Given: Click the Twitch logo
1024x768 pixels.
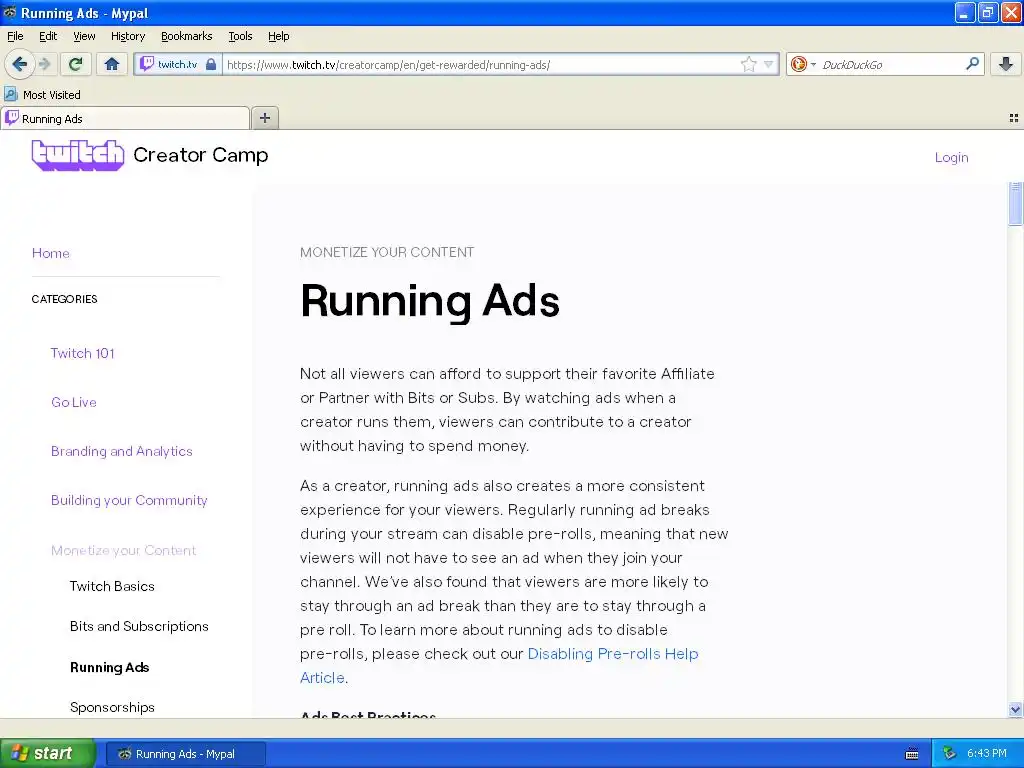Looking at the screenshot, I should [x=78, y=155].
